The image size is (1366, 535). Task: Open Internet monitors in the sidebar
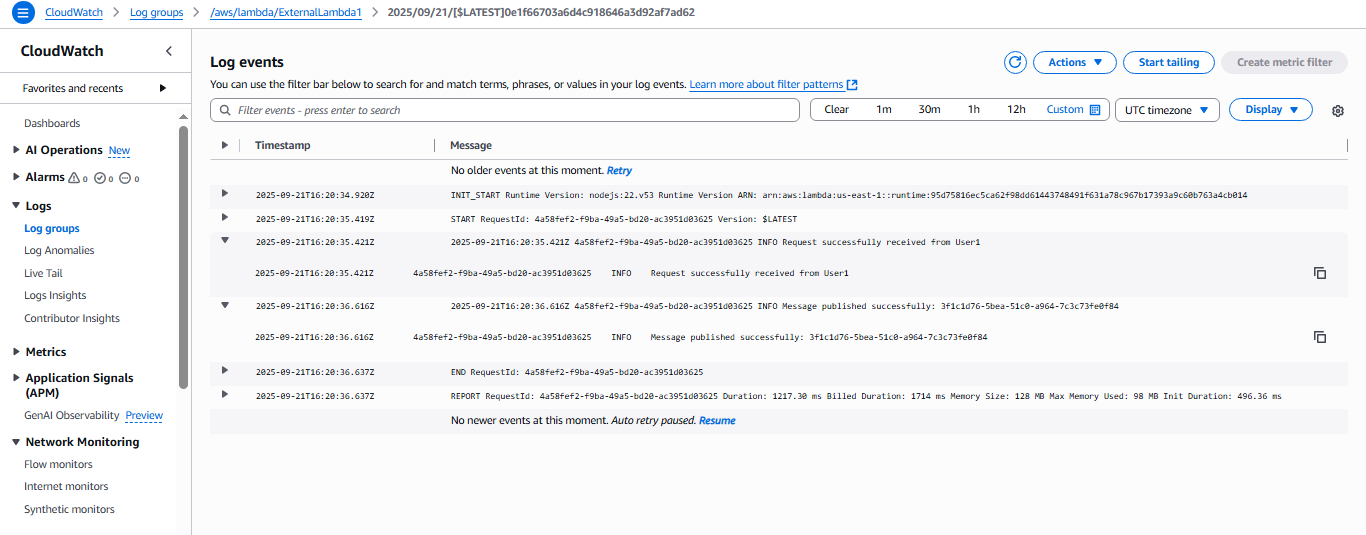[x=66, y=487]
